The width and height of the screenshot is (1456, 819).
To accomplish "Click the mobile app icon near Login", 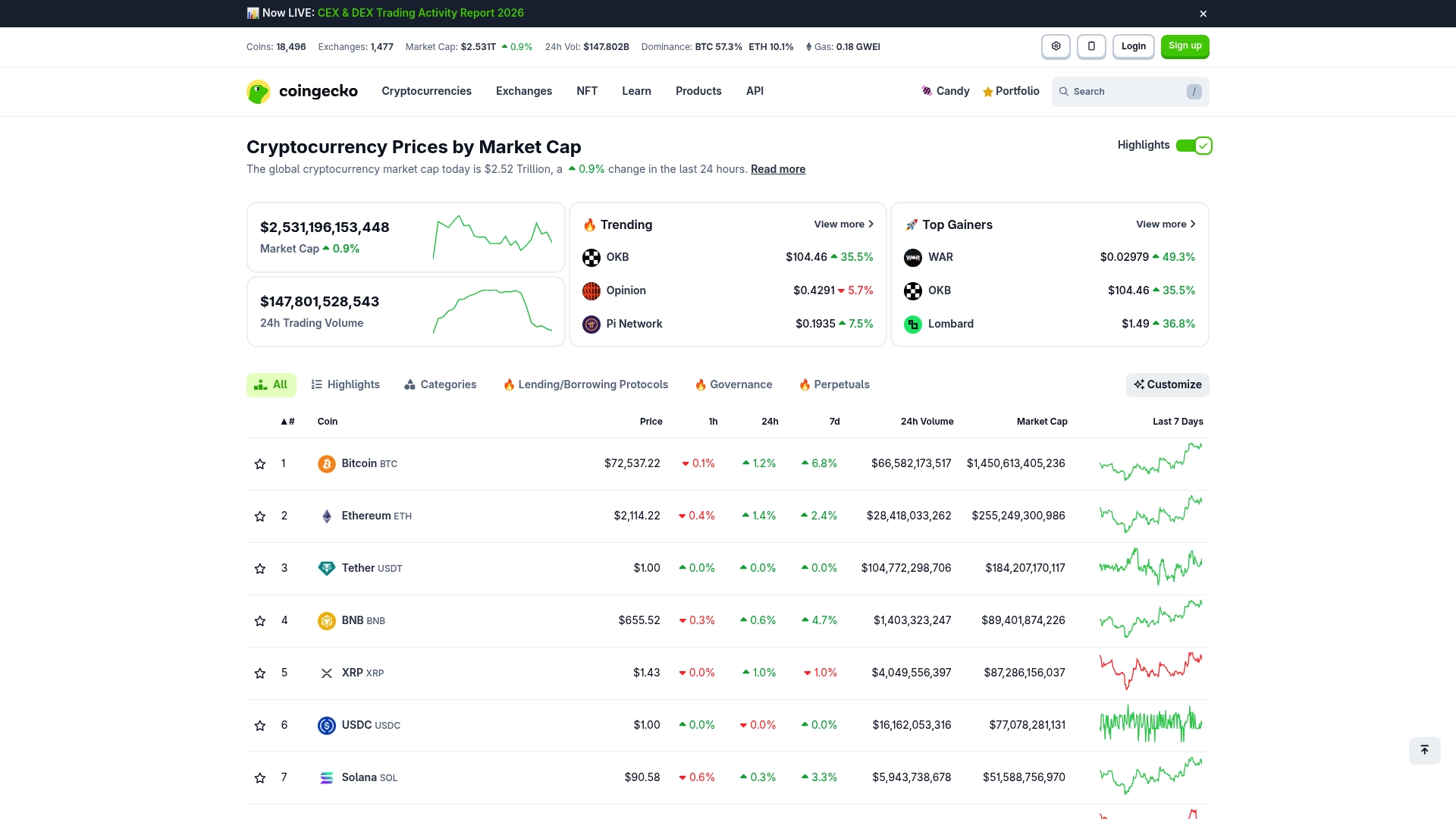I will [x=1092, y=46].
